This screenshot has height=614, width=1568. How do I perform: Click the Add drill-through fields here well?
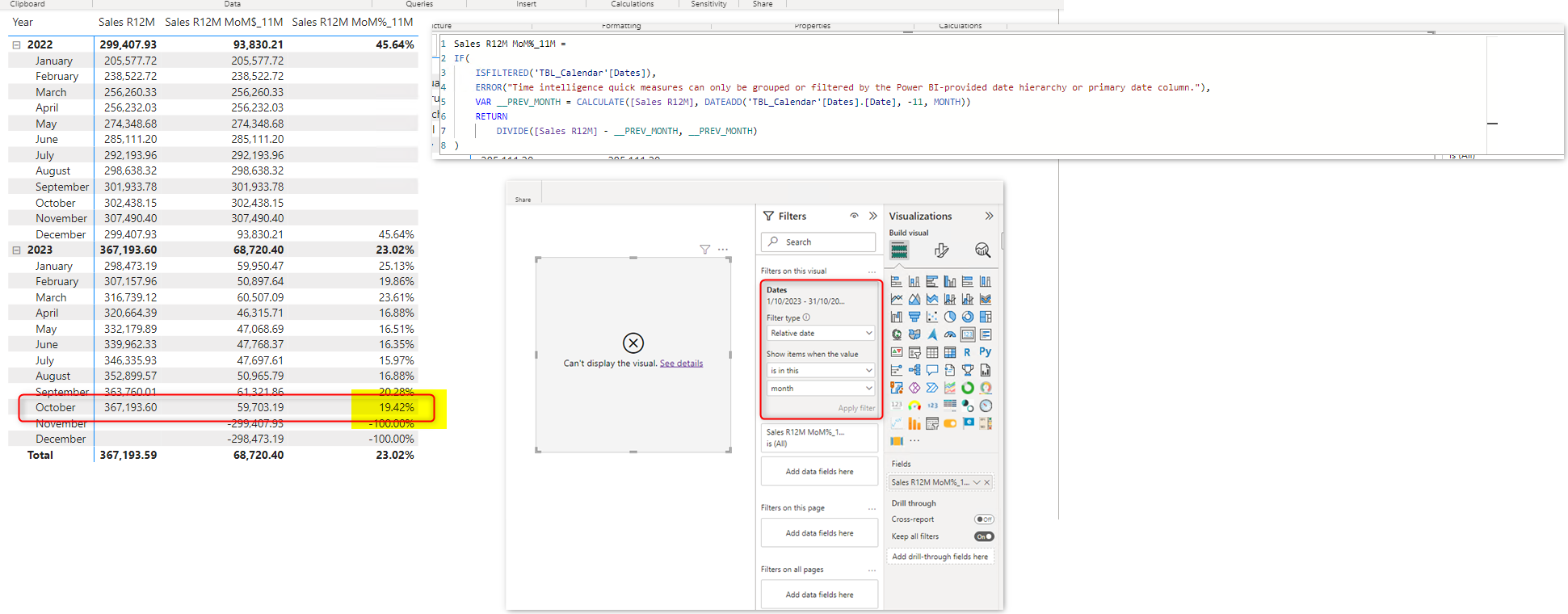940,557
